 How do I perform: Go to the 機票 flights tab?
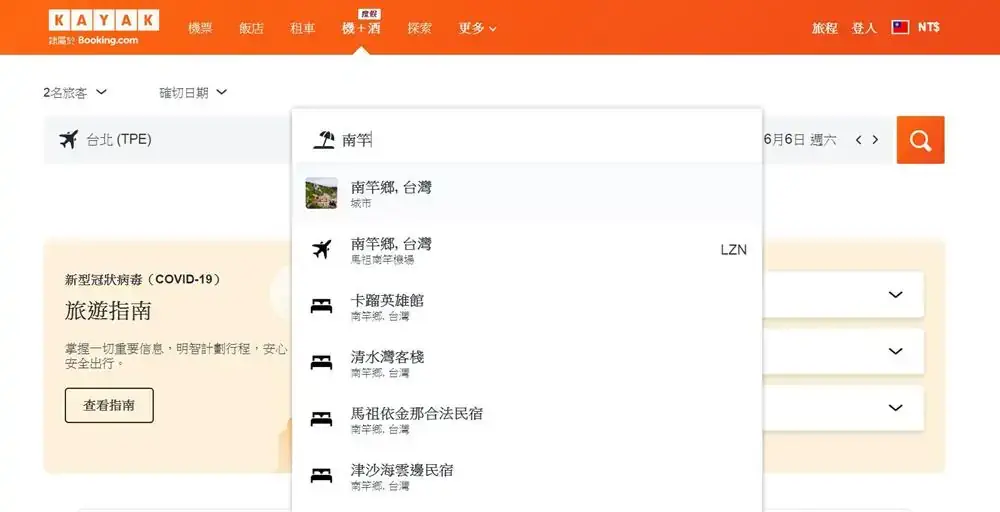[x=200, y=28]
